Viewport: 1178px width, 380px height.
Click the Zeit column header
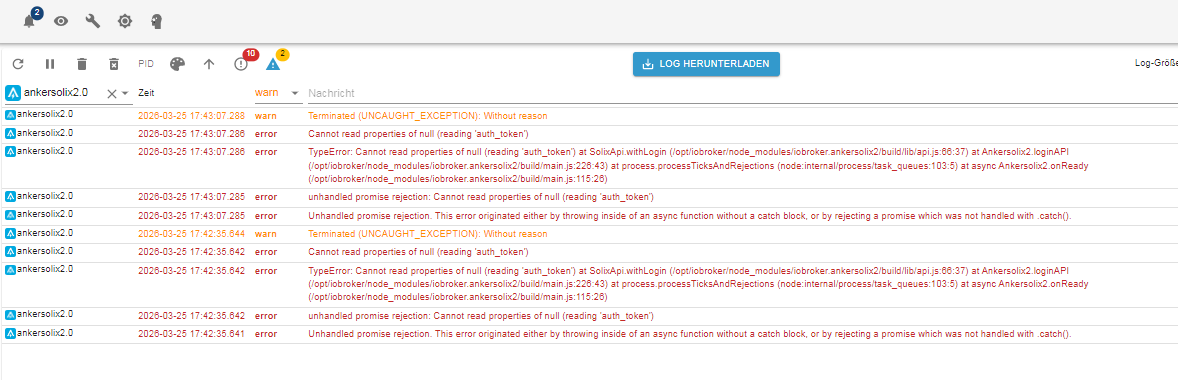[x=146, y=92]
